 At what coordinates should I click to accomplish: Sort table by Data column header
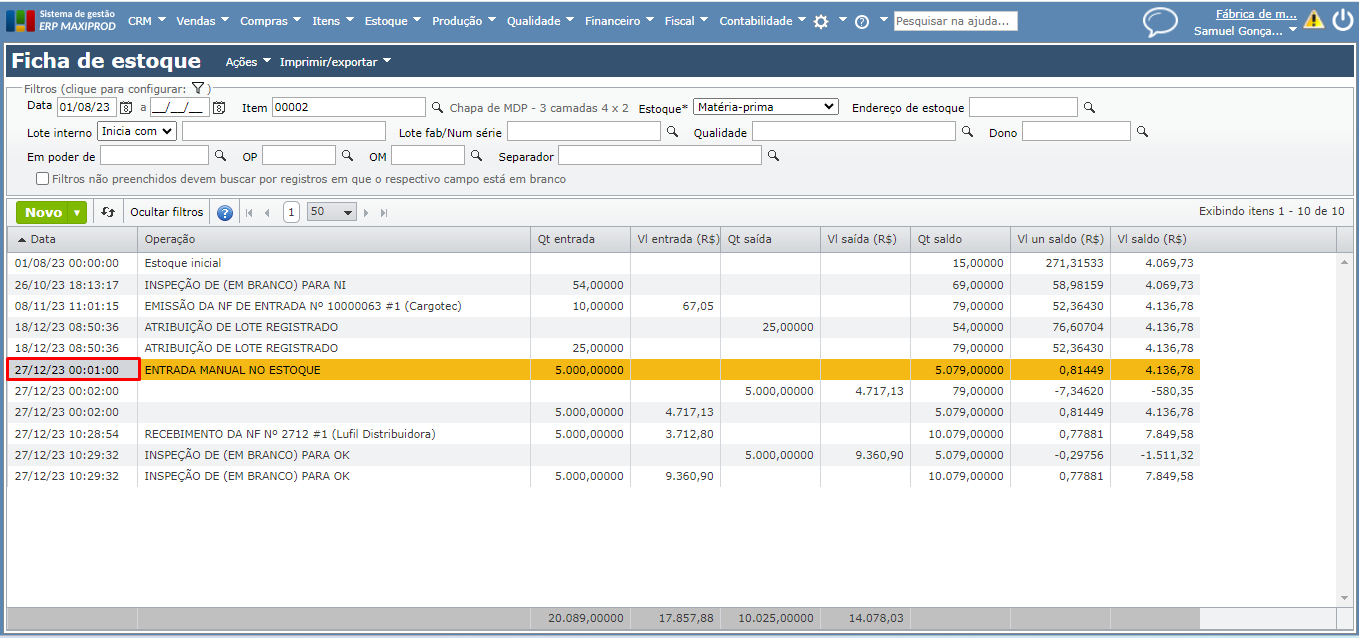(x=43, y=239)
